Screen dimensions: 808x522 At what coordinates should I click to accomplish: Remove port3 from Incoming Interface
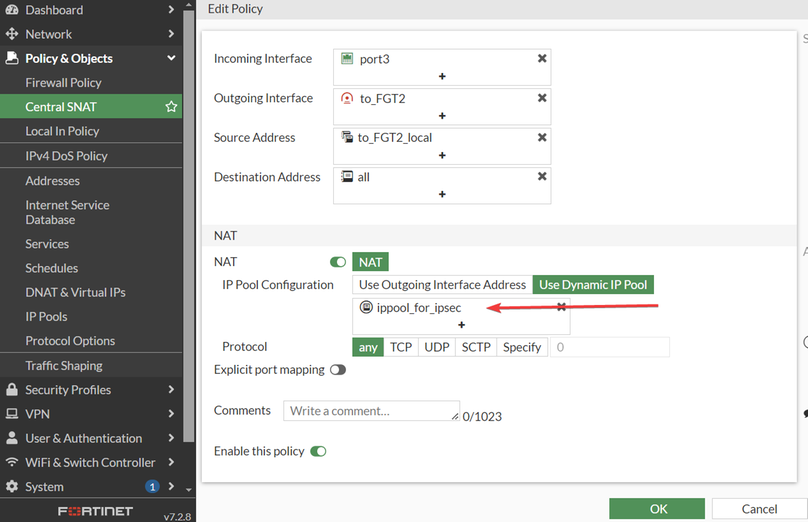click(542, 59)
